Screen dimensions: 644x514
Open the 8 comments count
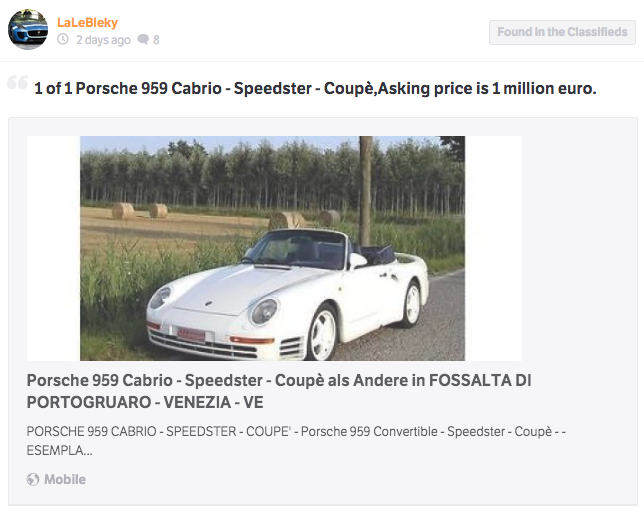(x=156, y=40)
